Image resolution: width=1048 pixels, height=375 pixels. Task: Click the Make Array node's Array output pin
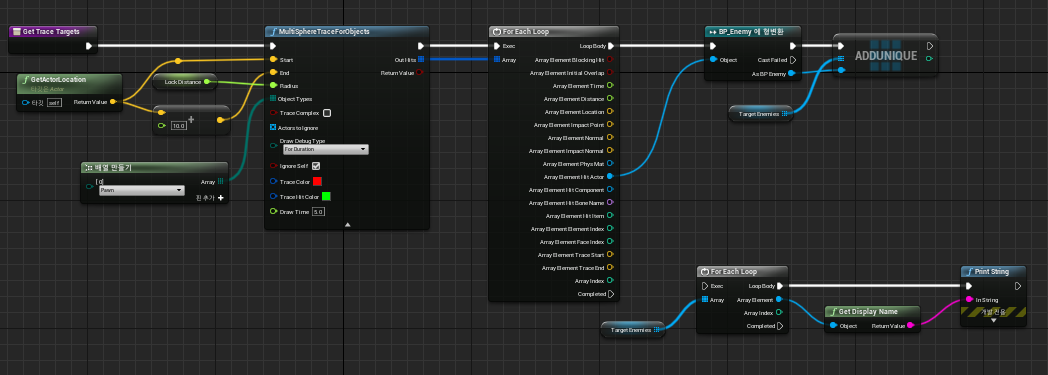point(221,181)
